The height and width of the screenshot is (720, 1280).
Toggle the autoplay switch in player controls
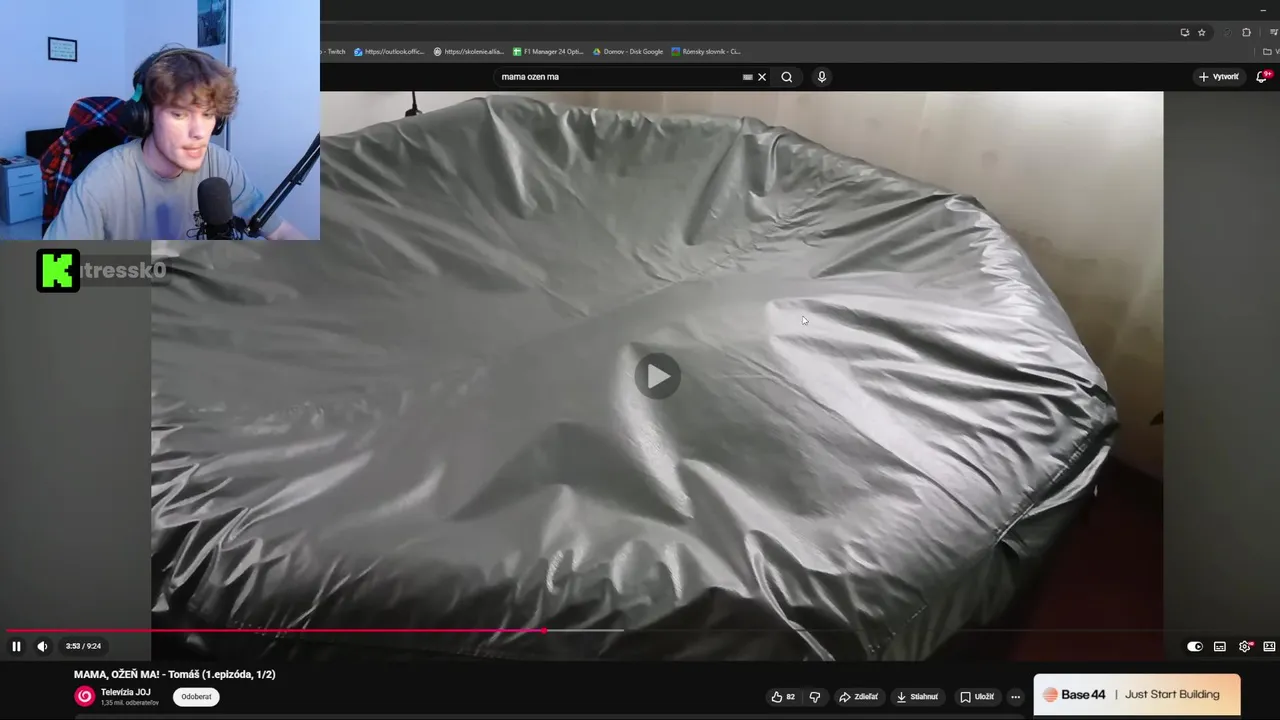click(1194, 646)
